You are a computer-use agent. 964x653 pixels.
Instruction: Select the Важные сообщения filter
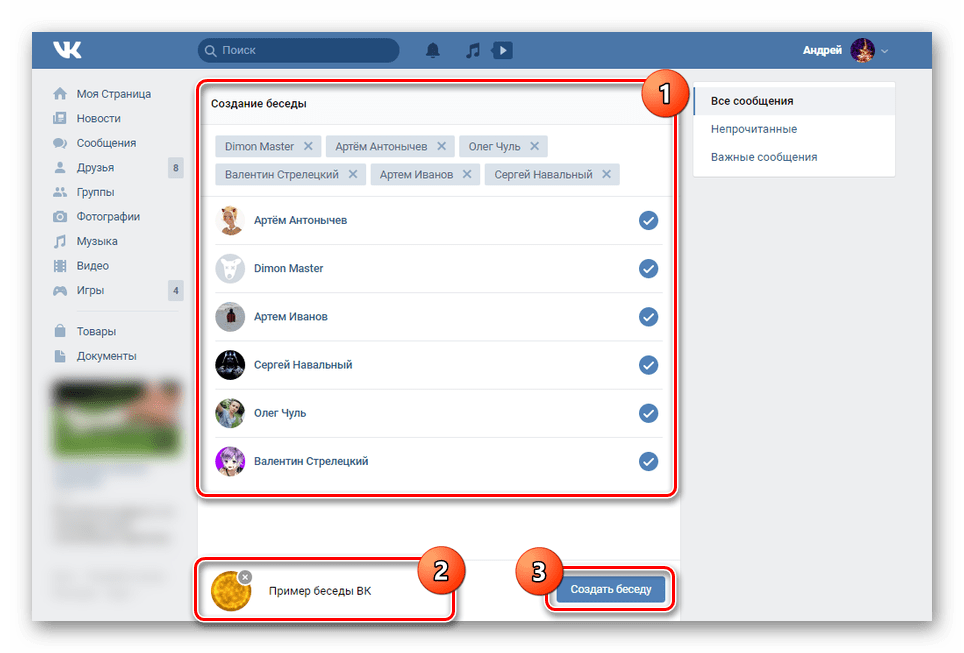[764, 157]
